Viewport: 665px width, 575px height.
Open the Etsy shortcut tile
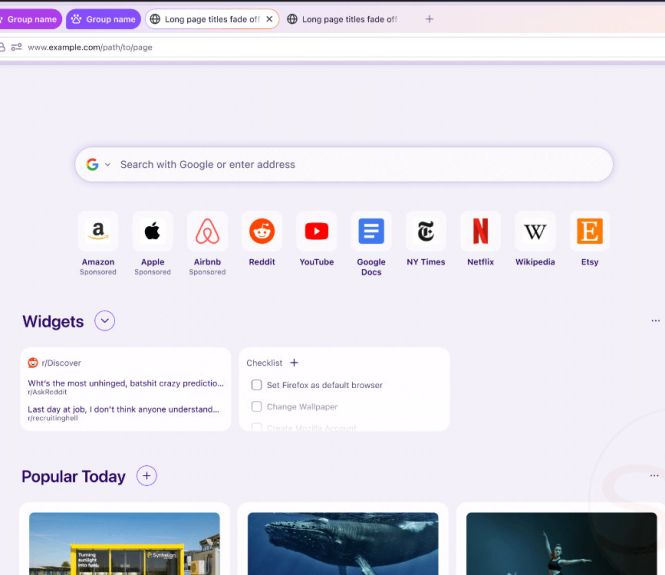pos(590,231)
